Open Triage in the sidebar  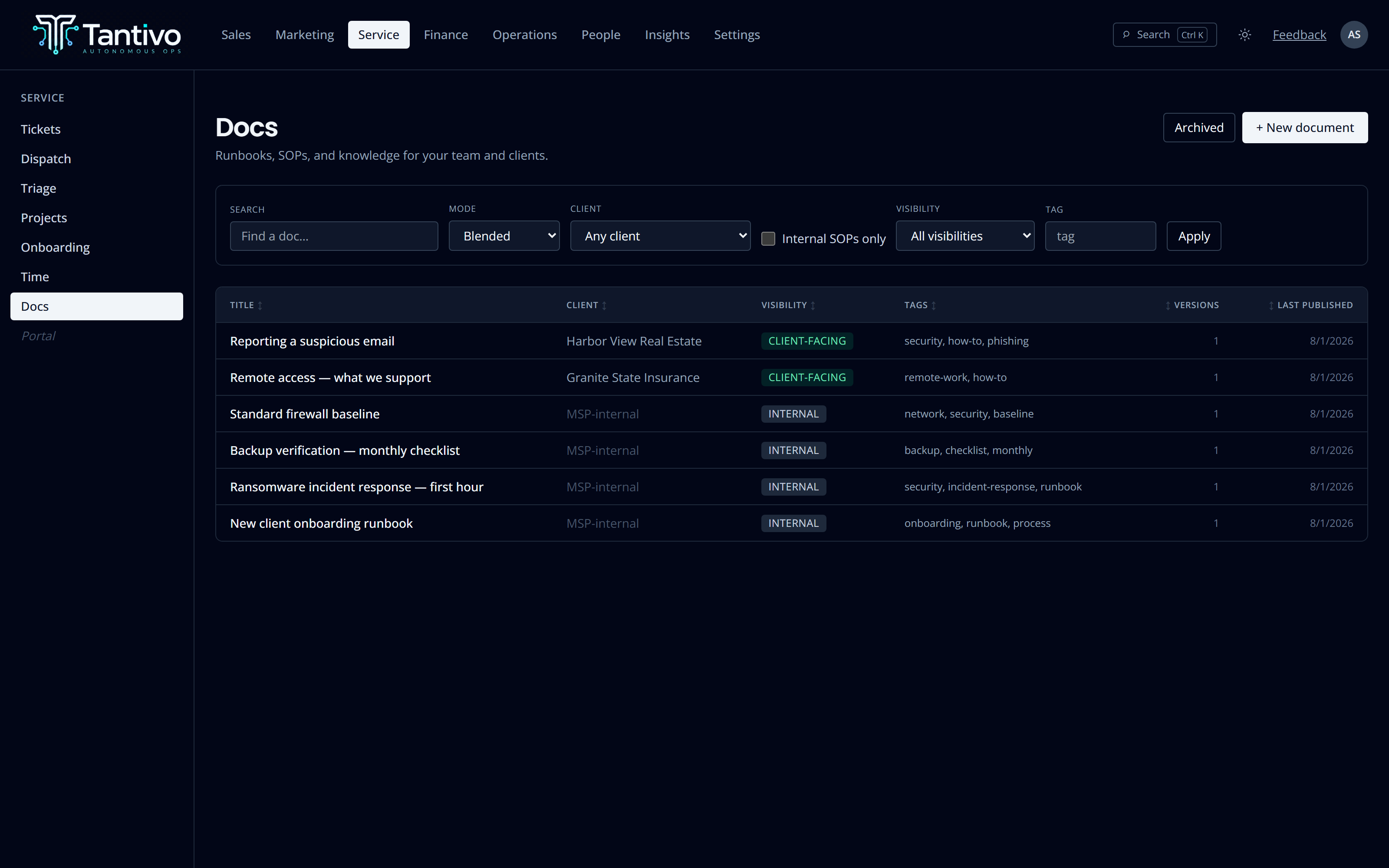click(96, 188)
